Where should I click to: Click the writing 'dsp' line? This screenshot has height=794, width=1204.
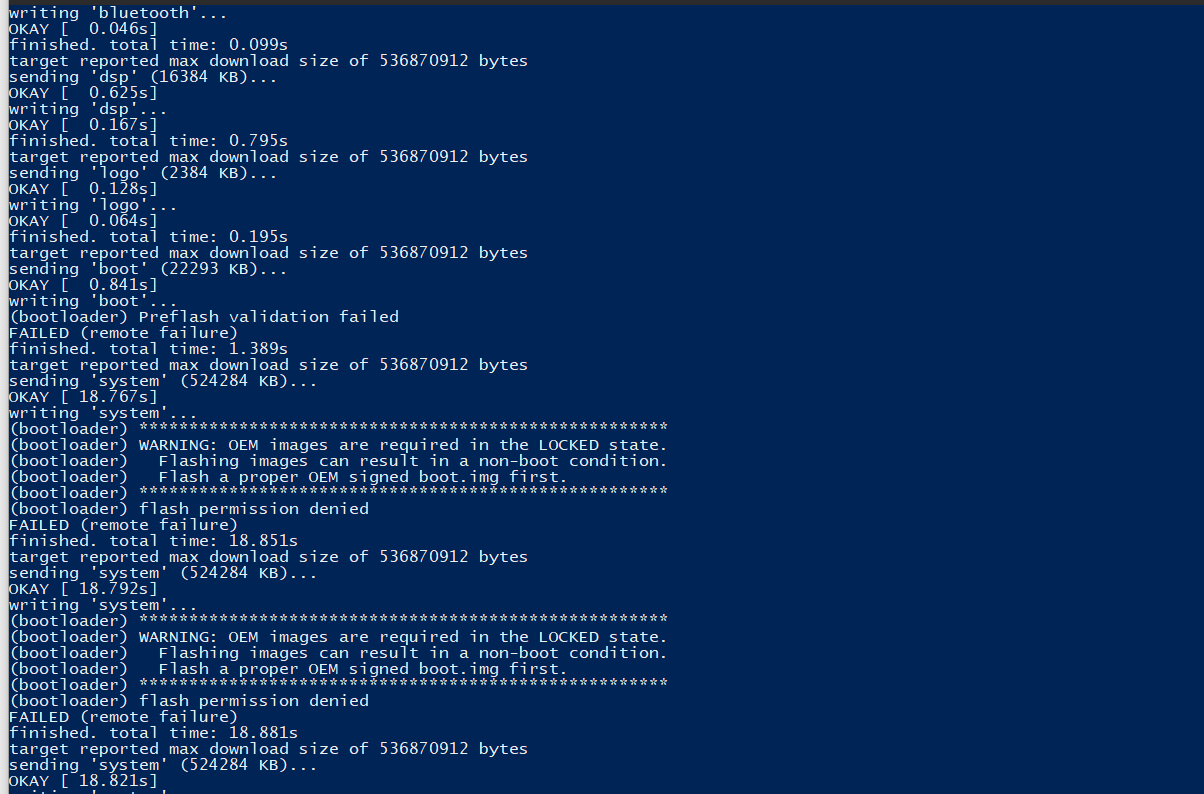tap(88, 109)
